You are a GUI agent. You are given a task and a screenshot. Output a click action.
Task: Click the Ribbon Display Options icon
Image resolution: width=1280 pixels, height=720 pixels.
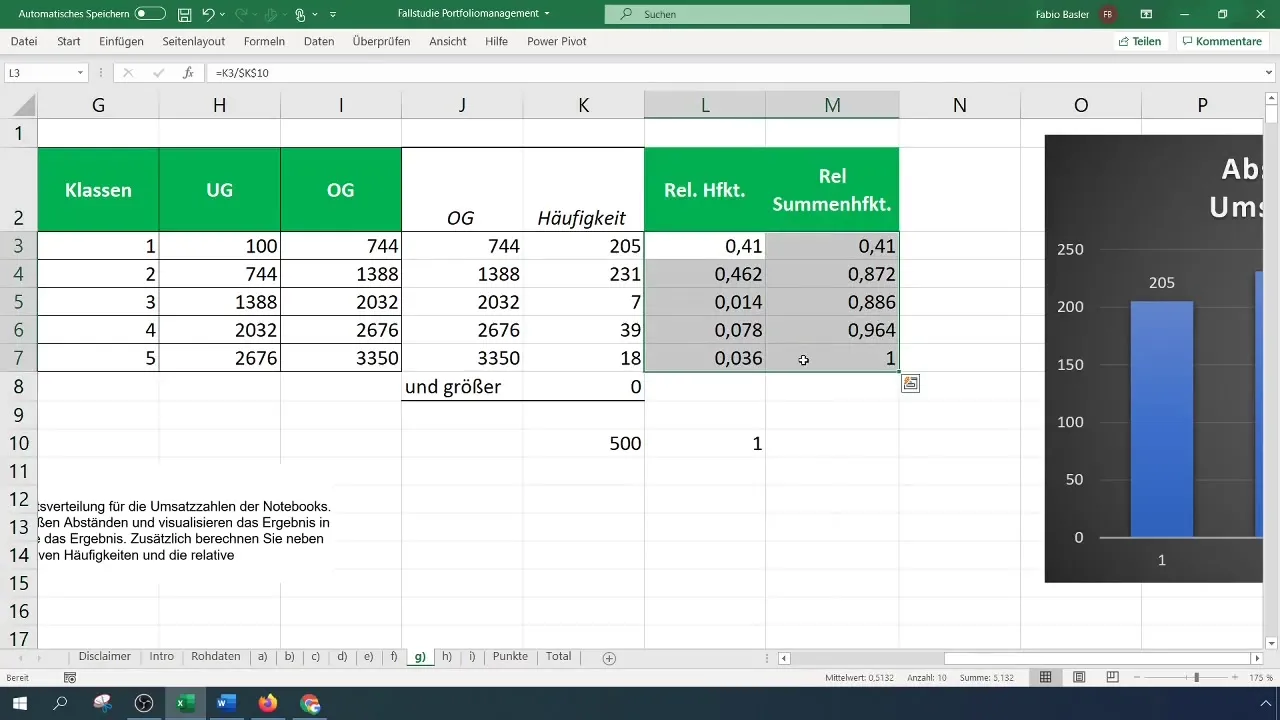(1146, 14)
